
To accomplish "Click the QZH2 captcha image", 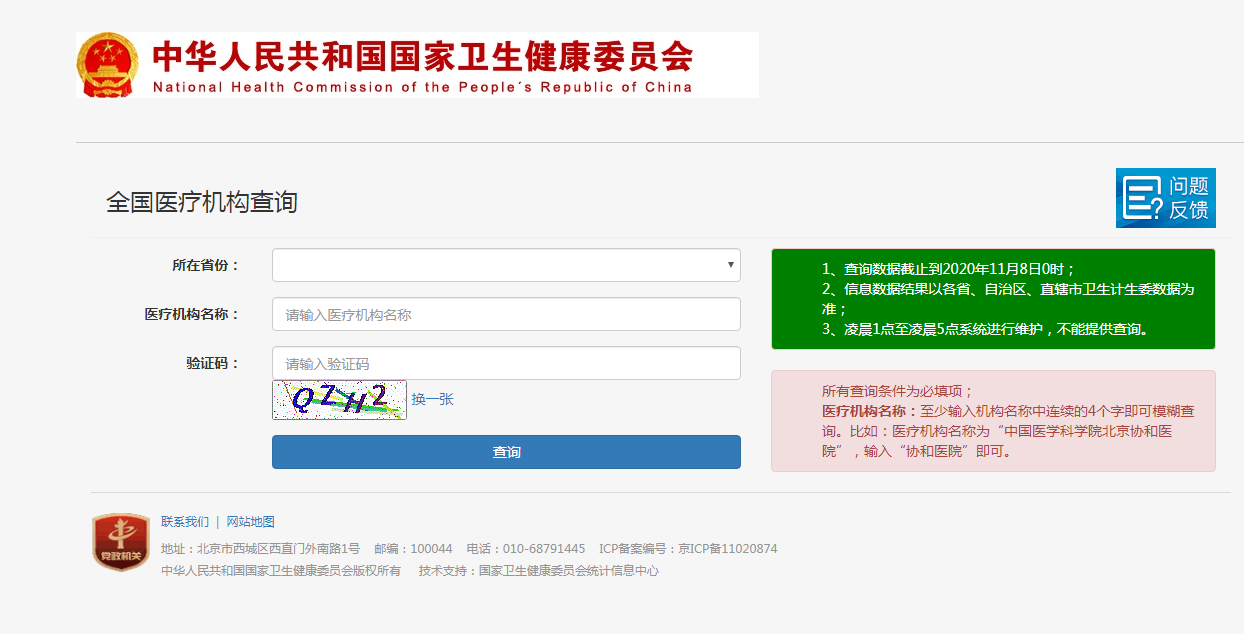I will click(x=339, y=399).
